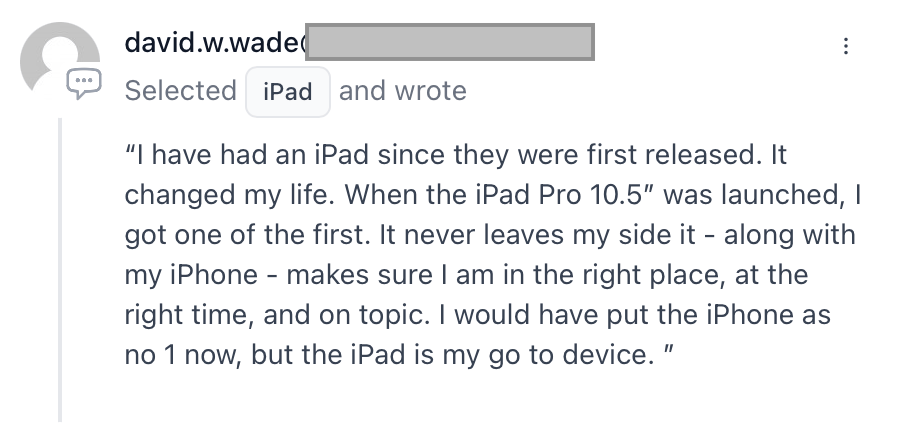Select the iPad answer tag
This screenshot has height=432, width=922.
(x=288, y=92)
